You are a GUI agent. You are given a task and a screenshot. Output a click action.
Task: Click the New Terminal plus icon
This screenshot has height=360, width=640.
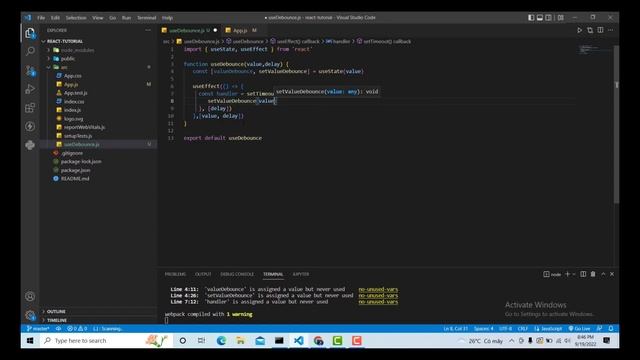[567, 274]
